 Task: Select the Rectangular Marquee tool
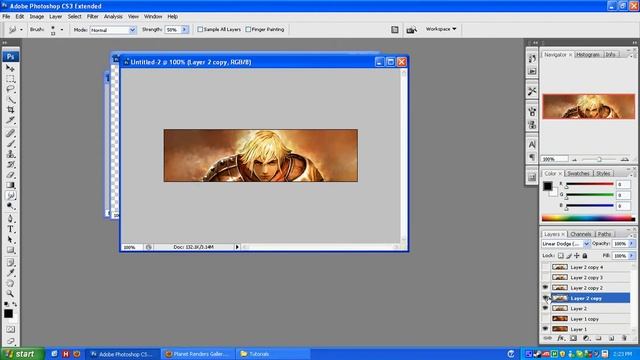pos(10,78)
